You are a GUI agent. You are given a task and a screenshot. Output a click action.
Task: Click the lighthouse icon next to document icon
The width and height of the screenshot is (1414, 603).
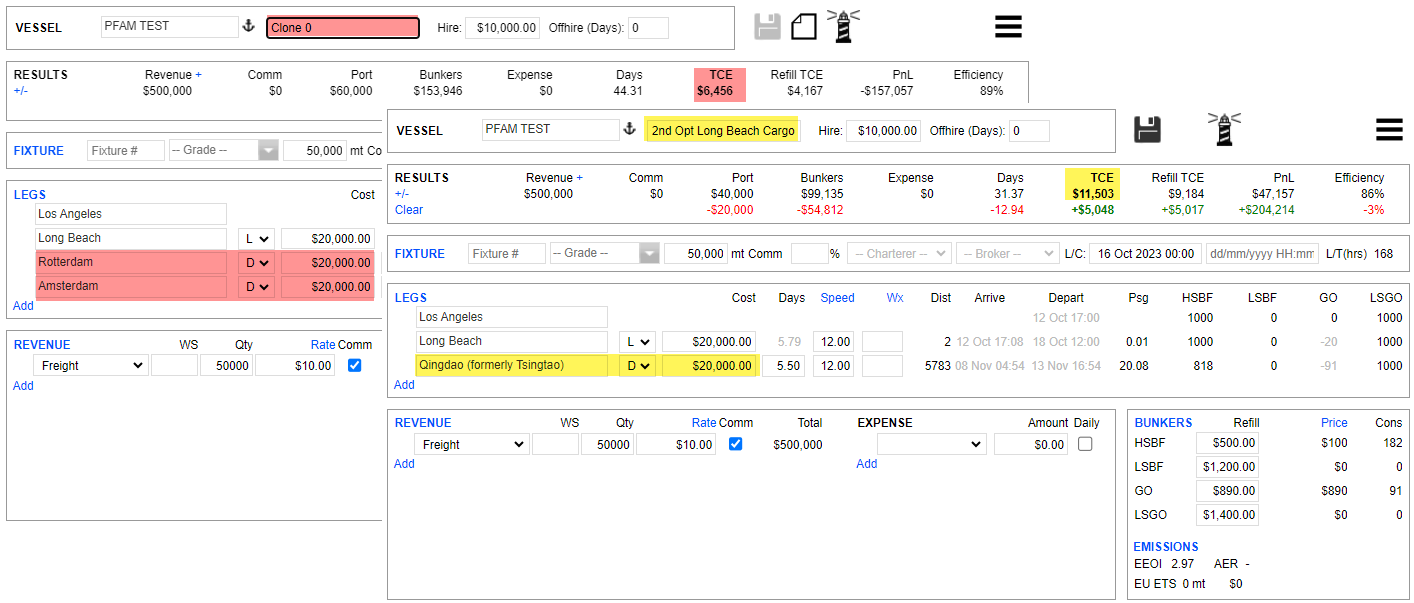(843, 27)
